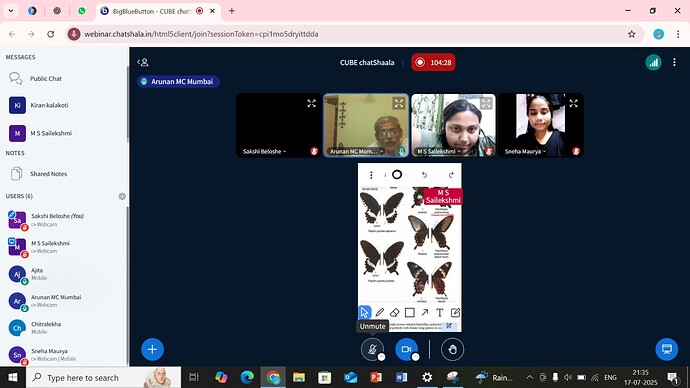Choose the rectangle shape tool

[410, 312]
